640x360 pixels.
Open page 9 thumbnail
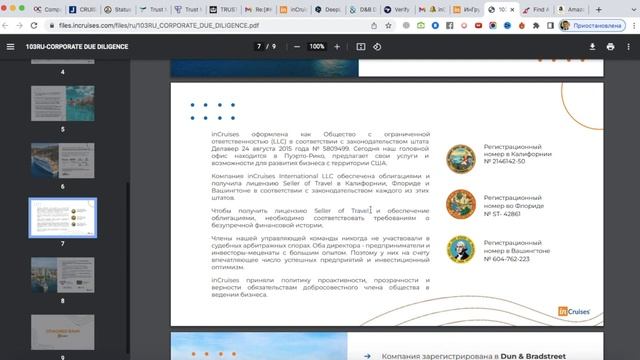point(62,332)
